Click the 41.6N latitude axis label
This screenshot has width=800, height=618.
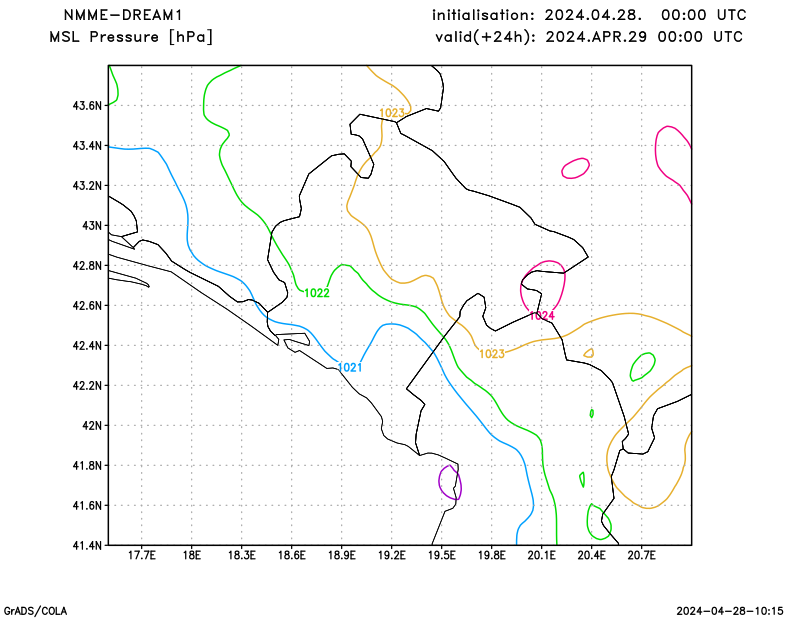87,506
